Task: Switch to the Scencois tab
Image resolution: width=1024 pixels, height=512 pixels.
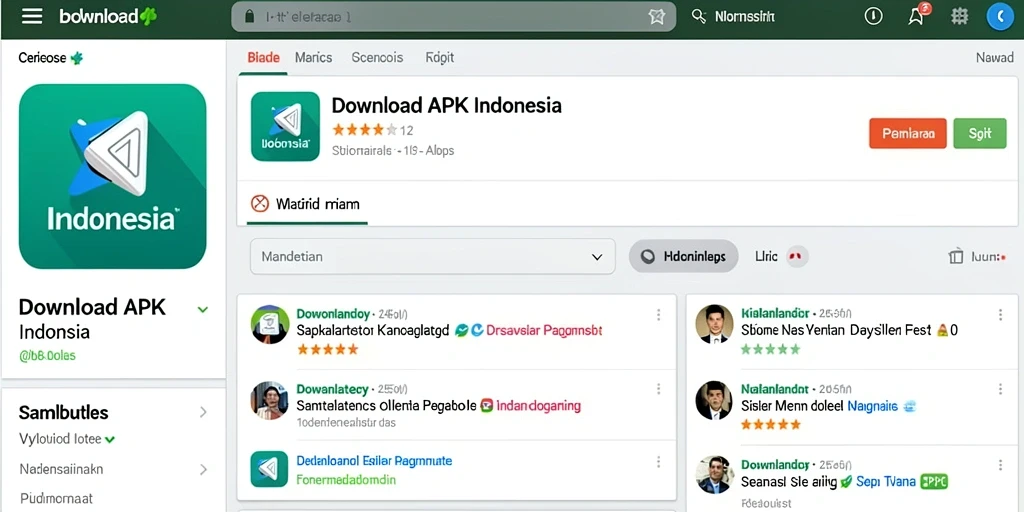Action: (x=377, y=57)
